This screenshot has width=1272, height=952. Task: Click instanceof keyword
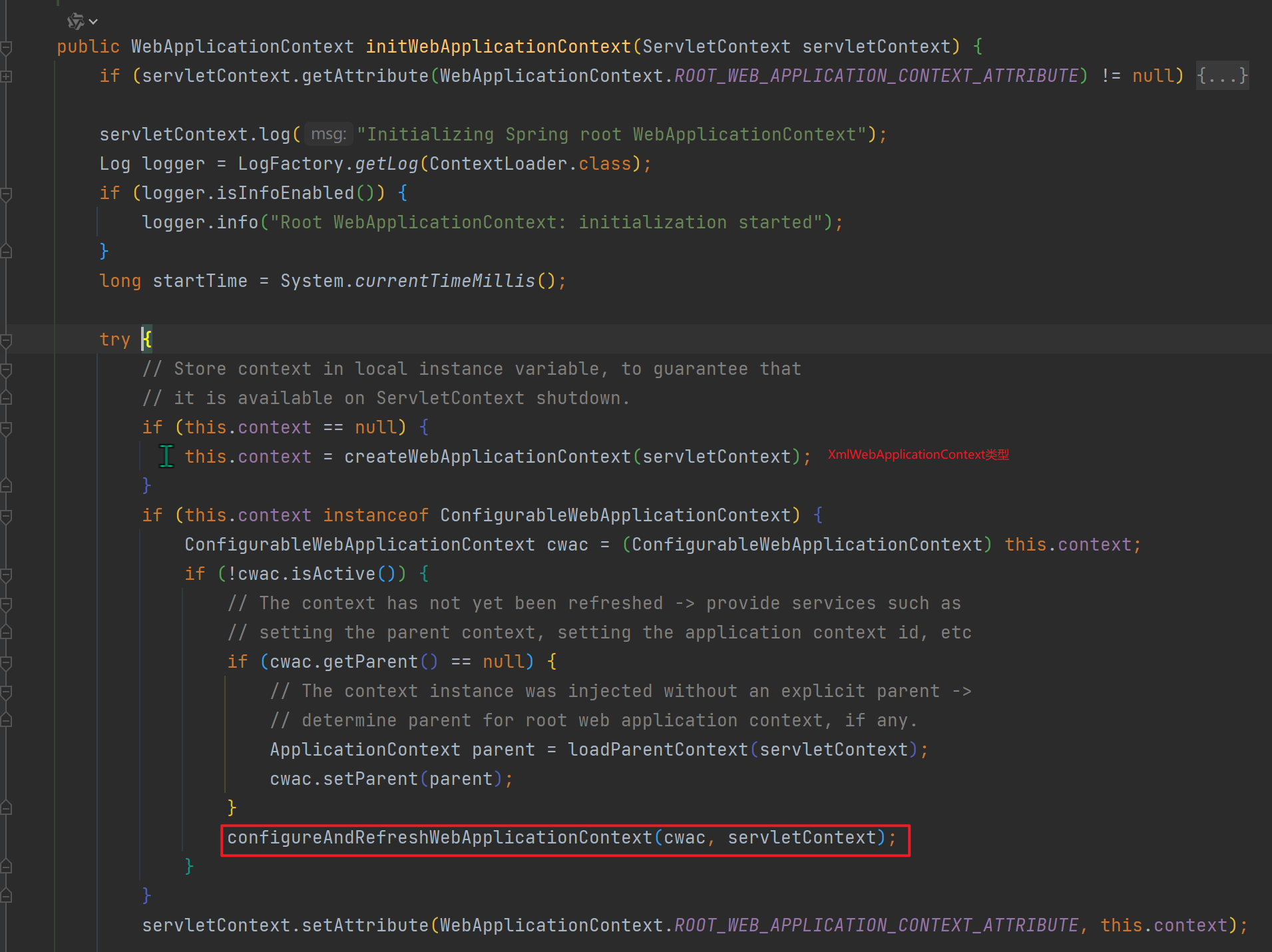pos(376,515)
